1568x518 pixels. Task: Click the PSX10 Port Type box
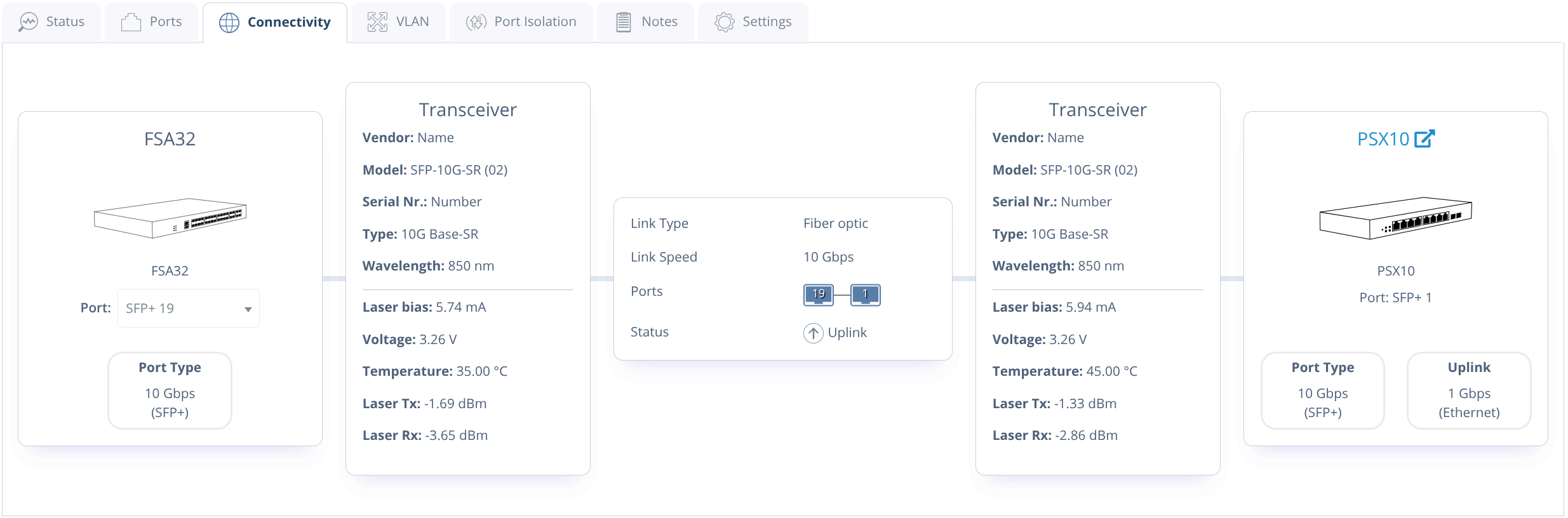coord(1323,390)
